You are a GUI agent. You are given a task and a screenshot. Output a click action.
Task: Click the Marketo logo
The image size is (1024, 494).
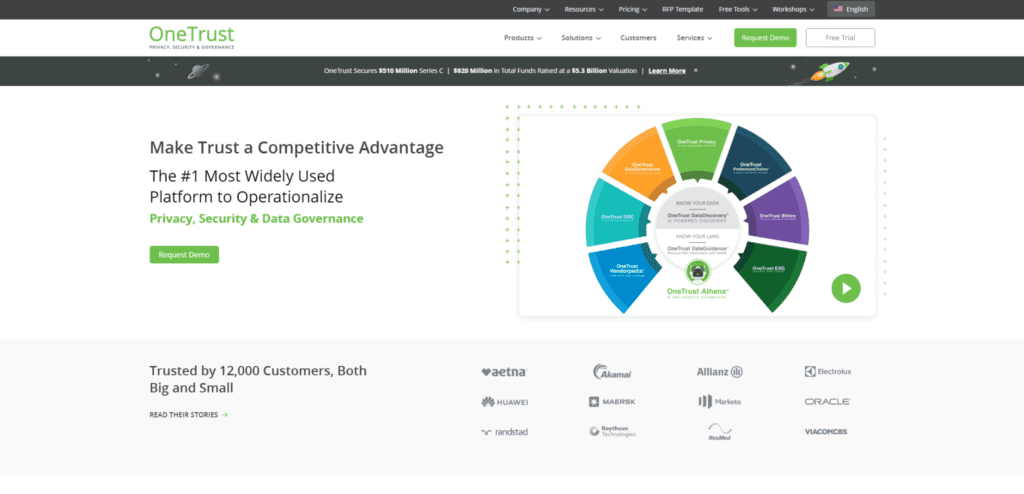(720, 402)
